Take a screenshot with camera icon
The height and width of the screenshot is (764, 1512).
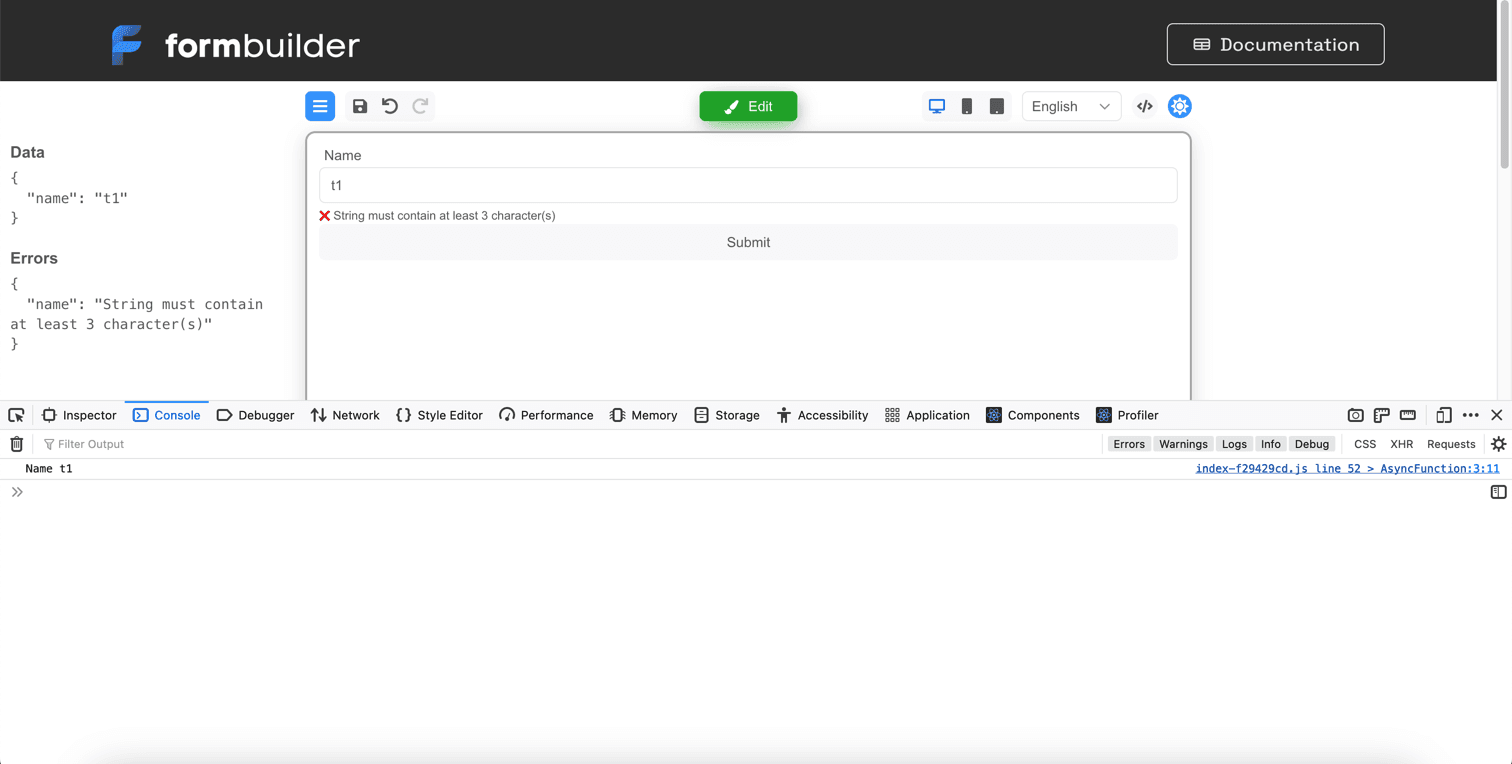(1355, 415)
